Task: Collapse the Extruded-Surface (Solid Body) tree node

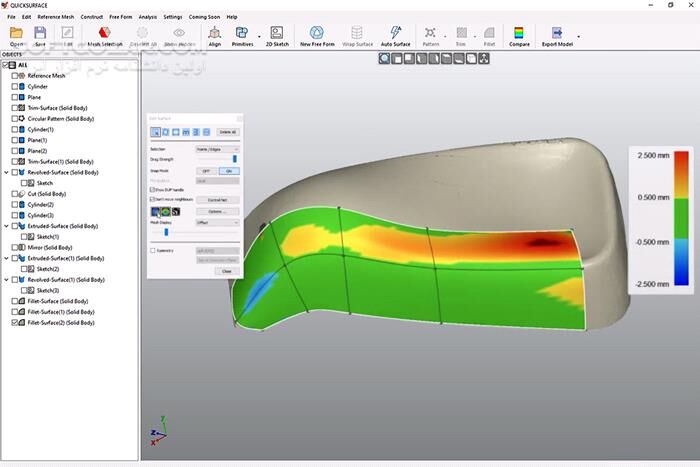Action: (8, 226)
